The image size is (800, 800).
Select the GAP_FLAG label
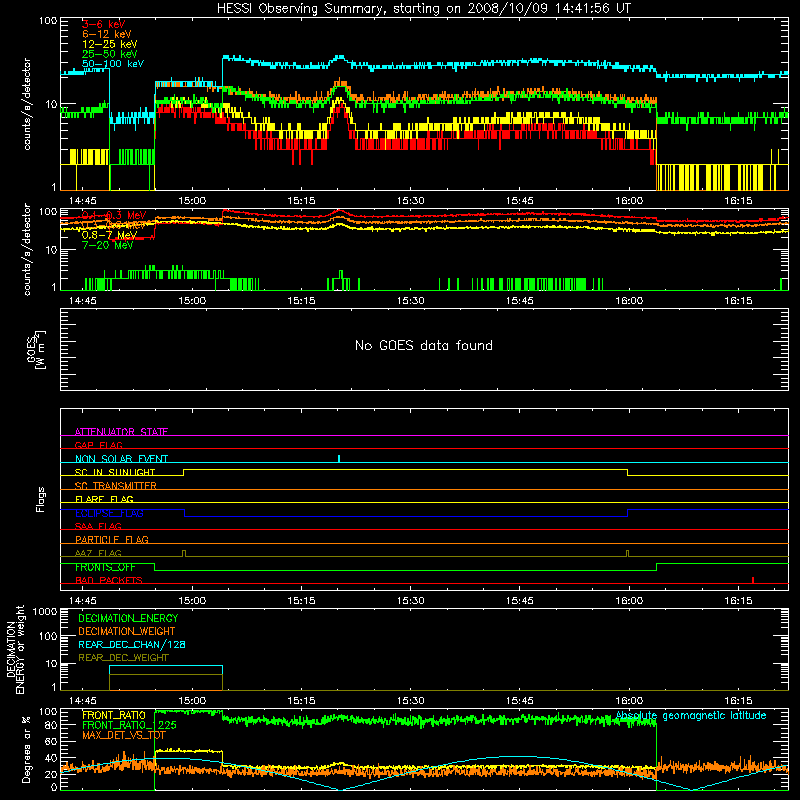tap(98, 445)
